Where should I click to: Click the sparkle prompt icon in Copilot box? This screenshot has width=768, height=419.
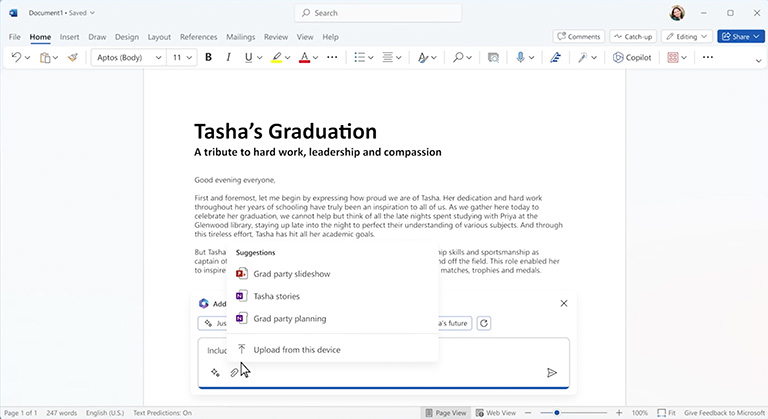point(215,373)
